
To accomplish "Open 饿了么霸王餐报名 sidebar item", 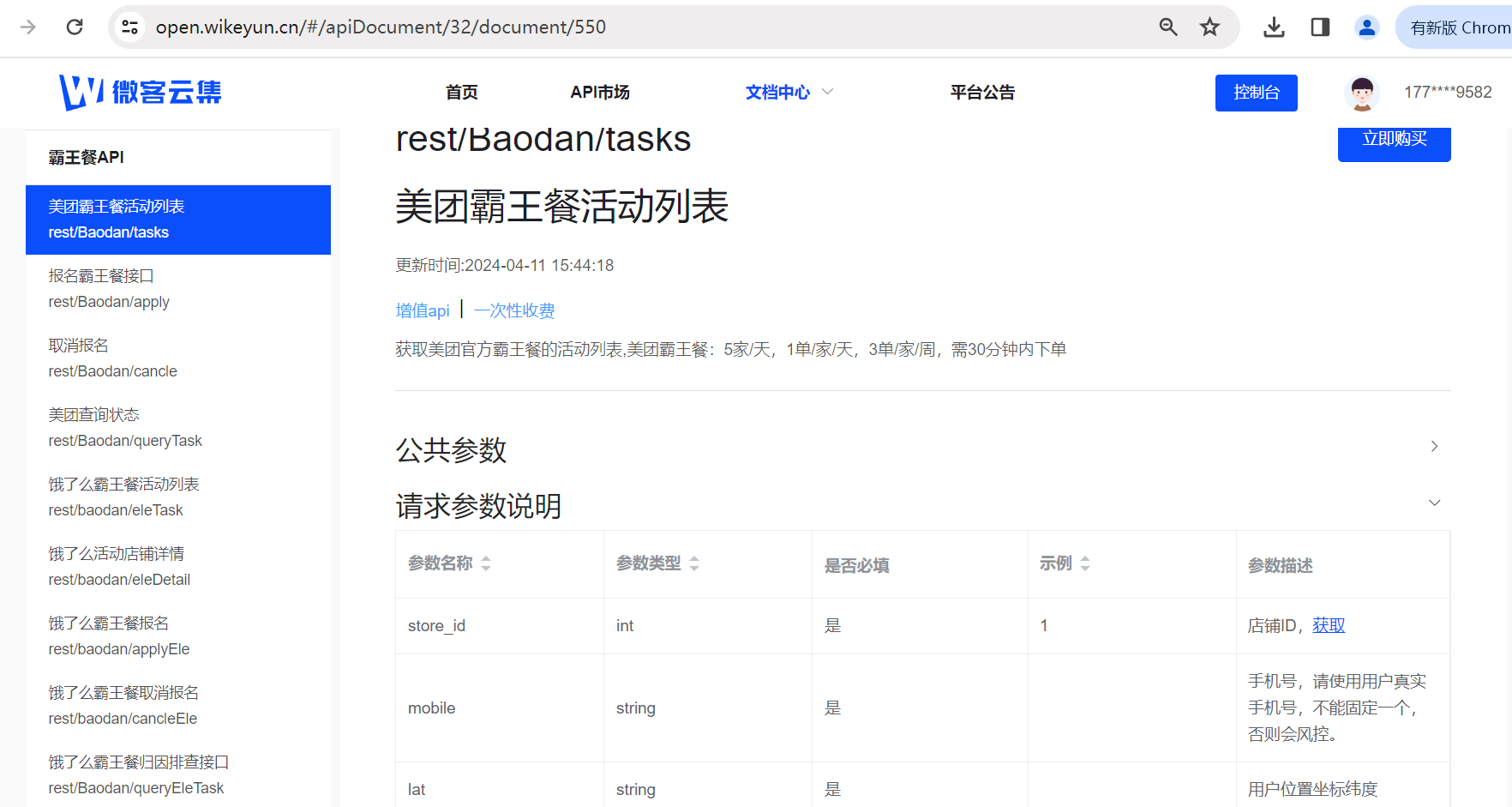I will pos(178,636).
